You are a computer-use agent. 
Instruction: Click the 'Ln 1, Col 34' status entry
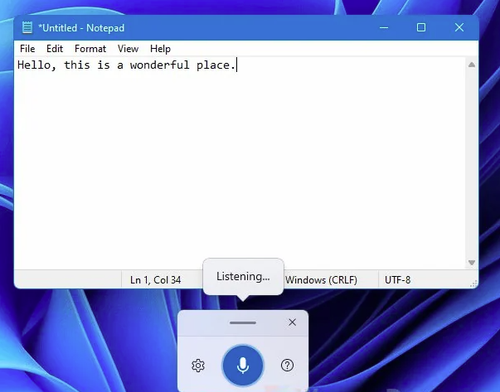(155, 280)
